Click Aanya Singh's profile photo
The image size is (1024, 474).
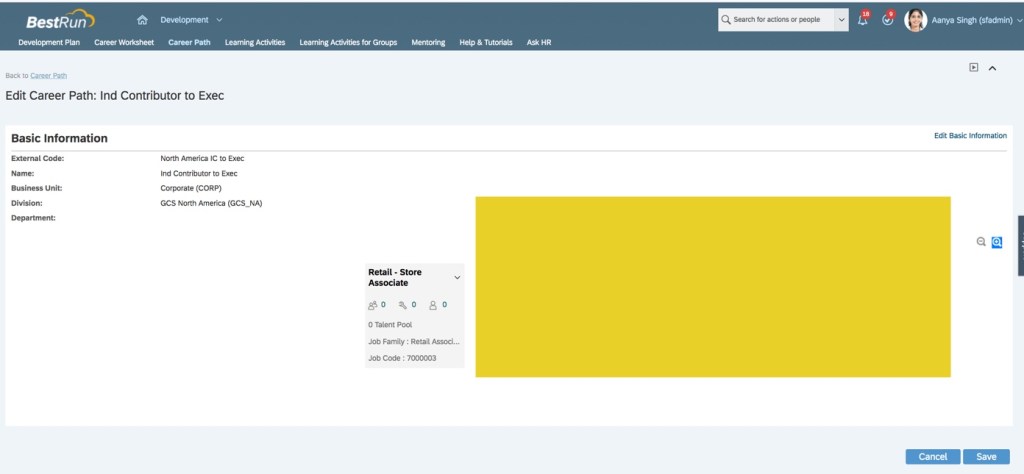(915, 20)
